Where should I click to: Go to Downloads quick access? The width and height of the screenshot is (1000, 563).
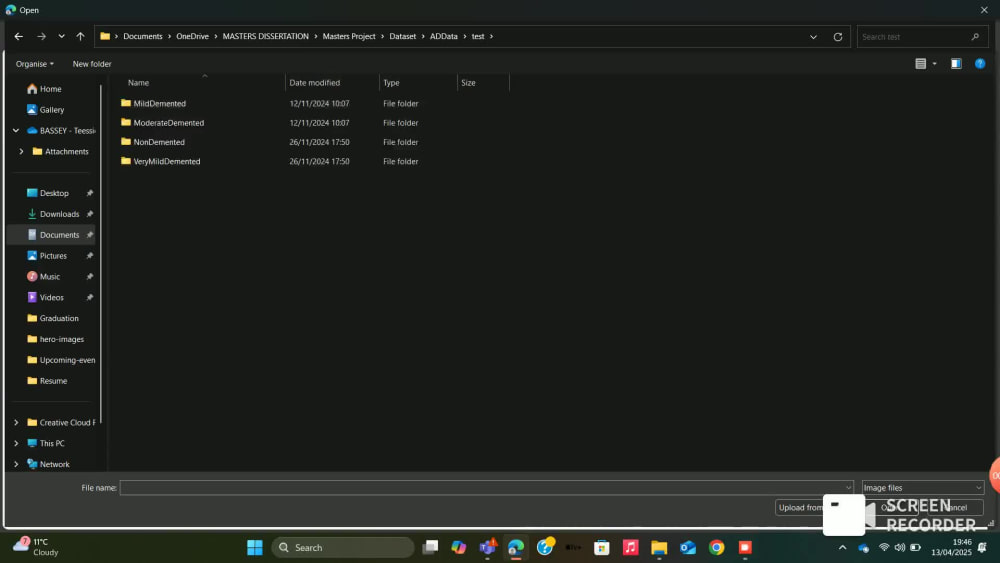click(x=59, y=214)
